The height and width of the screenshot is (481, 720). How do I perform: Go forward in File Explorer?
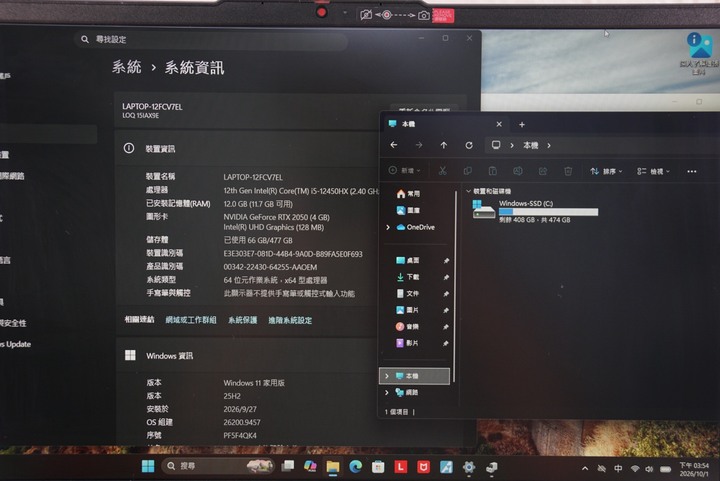tap(419, 145)
